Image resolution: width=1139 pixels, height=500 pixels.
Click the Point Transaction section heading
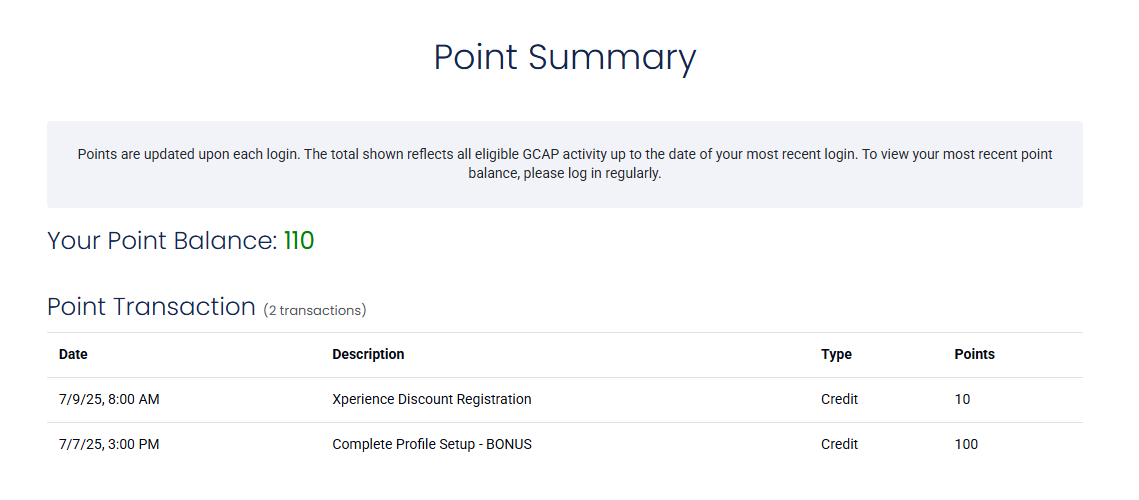tap(151, 307)
